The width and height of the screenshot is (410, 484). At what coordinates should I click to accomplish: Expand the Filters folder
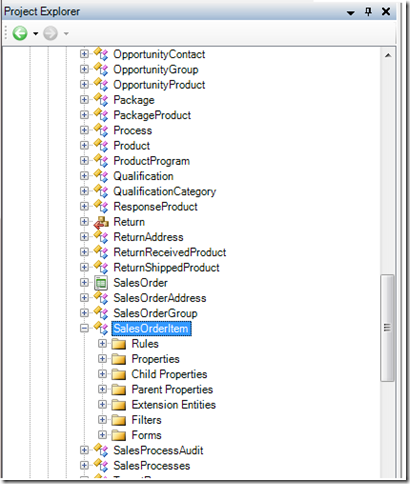102,420
